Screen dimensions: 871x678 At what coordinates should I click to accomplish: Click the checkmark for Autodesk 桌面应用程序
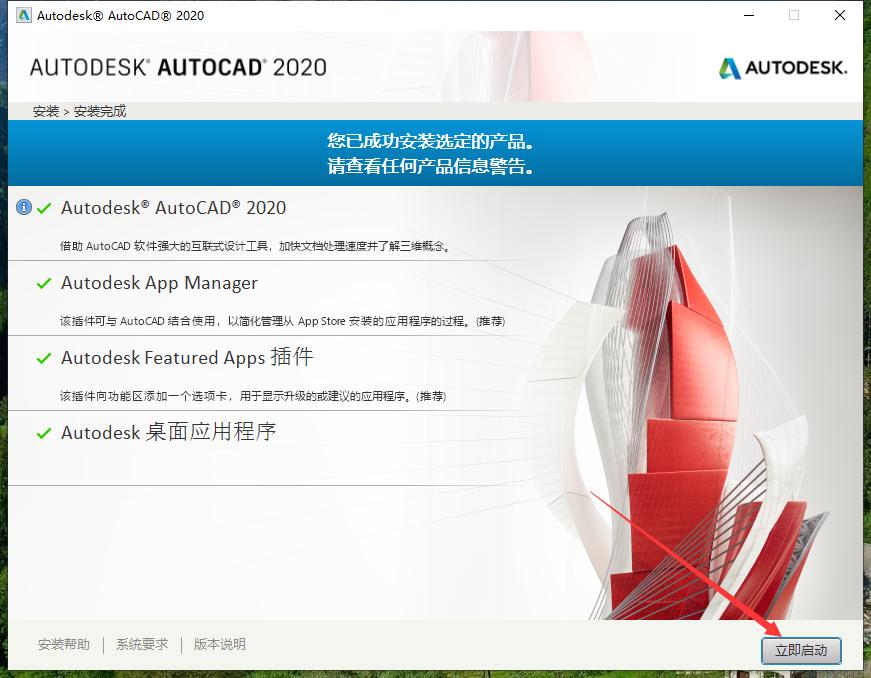[x=42, y=433]
